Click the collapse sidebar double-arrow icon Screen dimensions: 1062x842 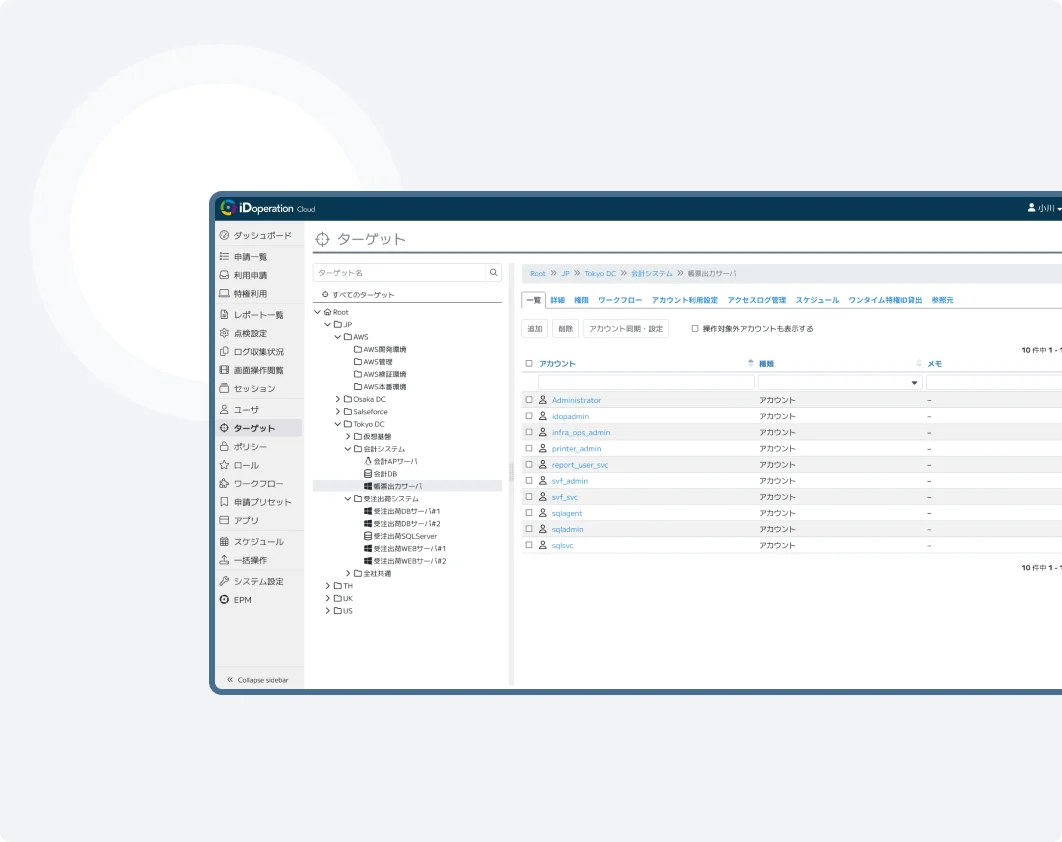230,680
